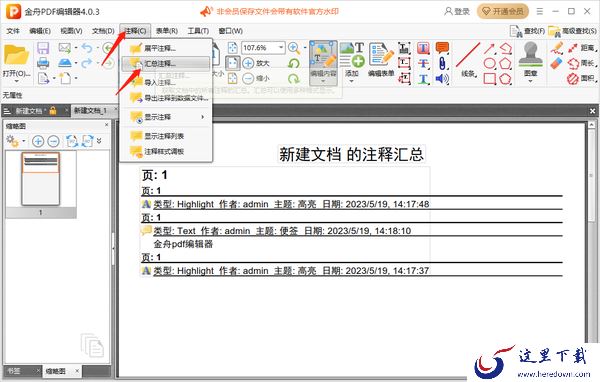Viewport: 600px width, 382px height.
Task: Expand the 编辑内容 dropdown arrow
Action: (323, 81)
